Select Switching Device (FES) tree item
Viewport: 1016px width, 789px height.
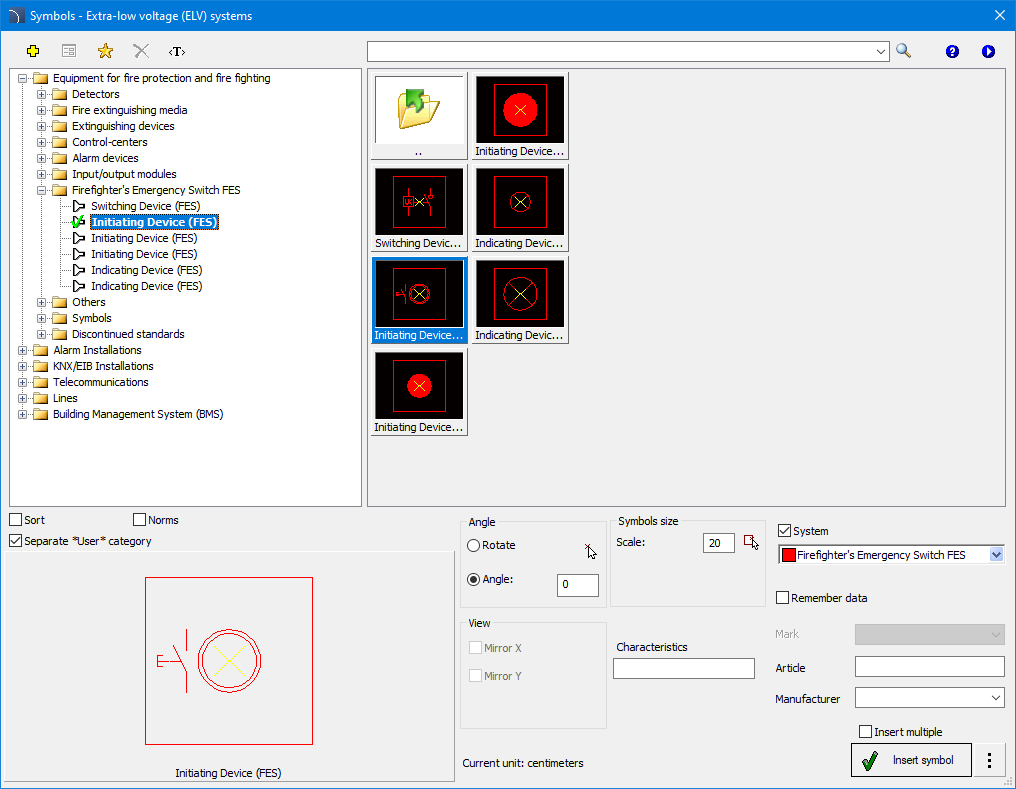[145, 206]
